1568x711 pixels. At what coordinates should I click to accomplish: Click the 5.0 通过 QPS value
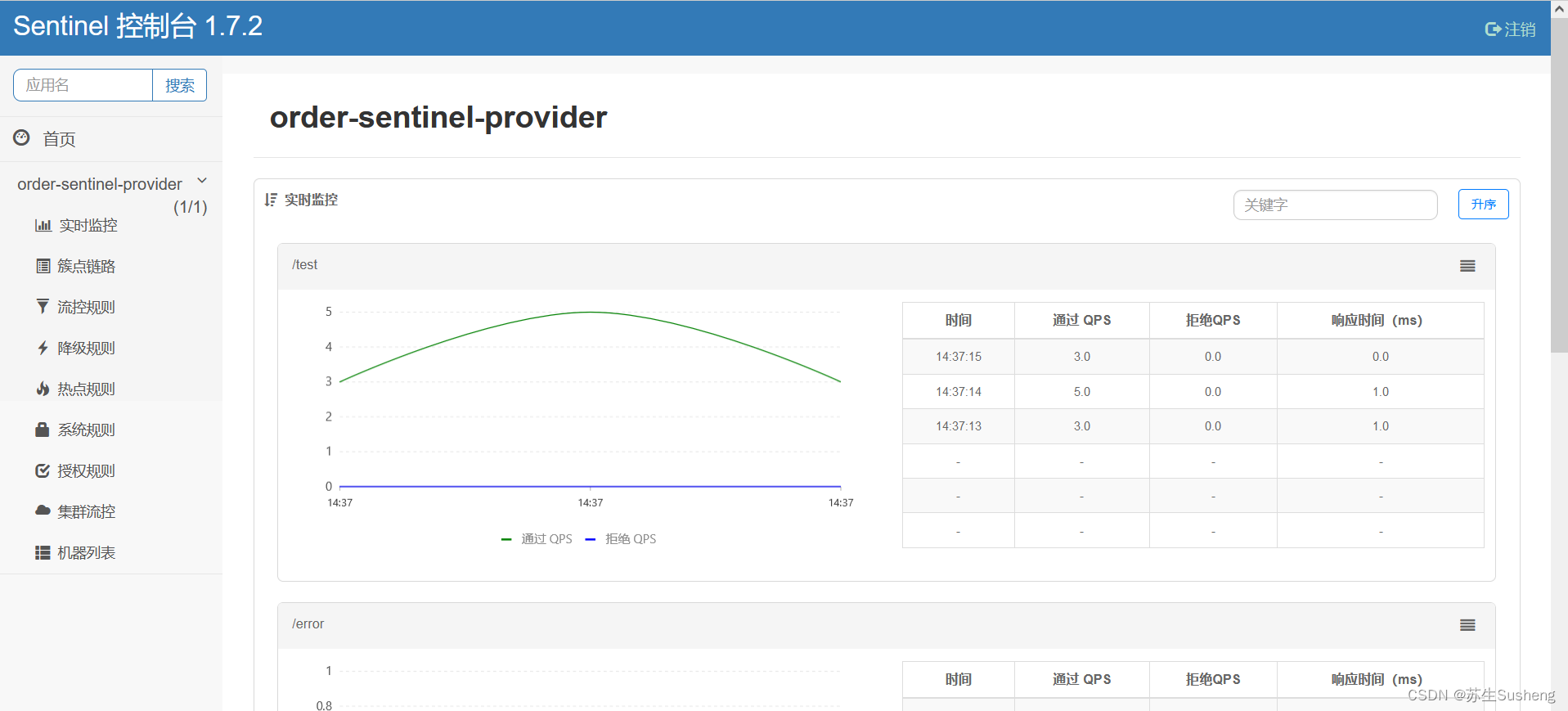(1081, 392)
